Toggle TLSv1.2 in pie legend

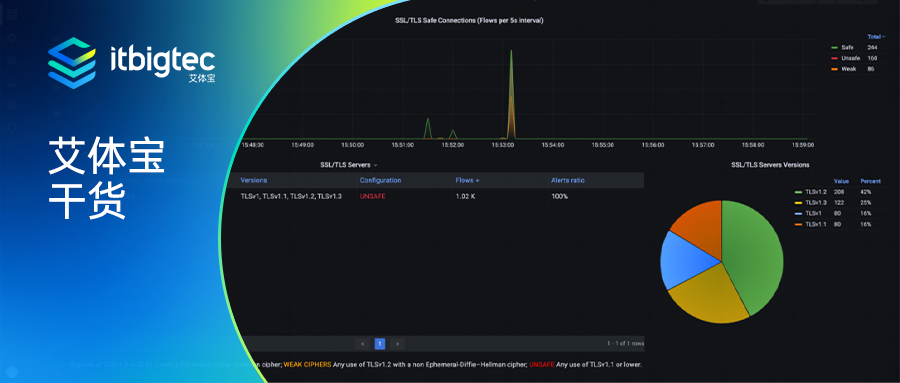click(x=816, y=192)
